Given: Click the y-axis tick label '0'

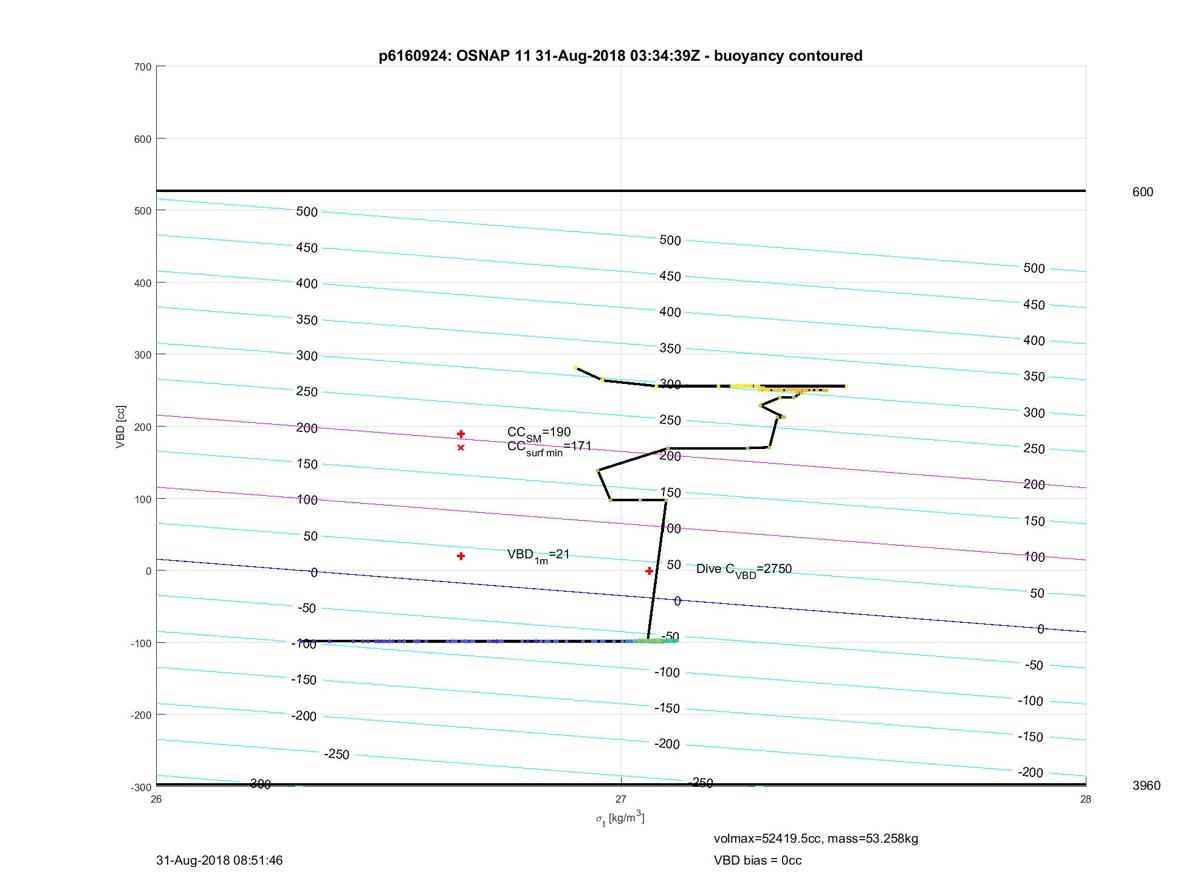Looking at the screenshot, I should pyautogui.click(x=148, y=571).
